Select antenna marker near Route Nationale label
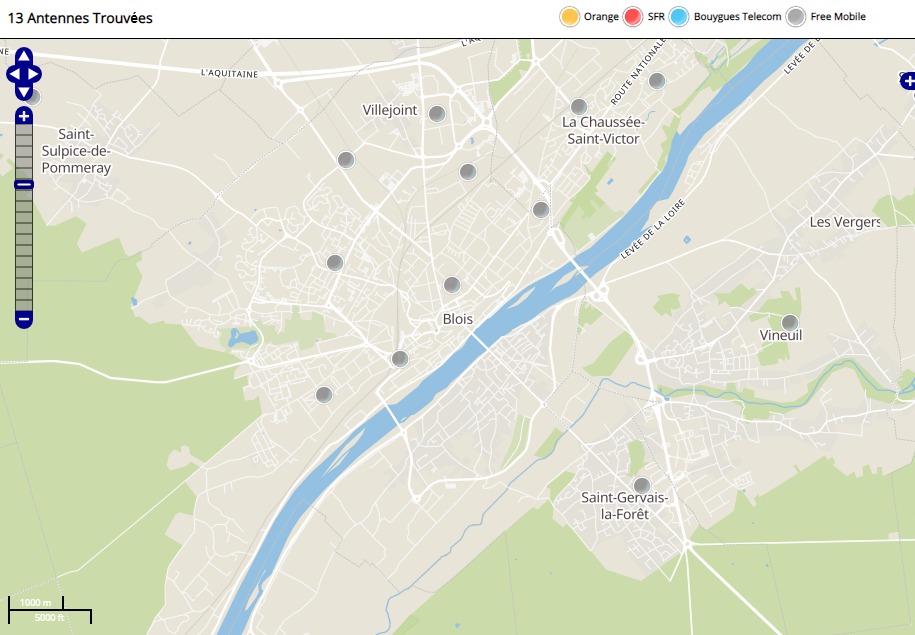 tap(657, 81)
